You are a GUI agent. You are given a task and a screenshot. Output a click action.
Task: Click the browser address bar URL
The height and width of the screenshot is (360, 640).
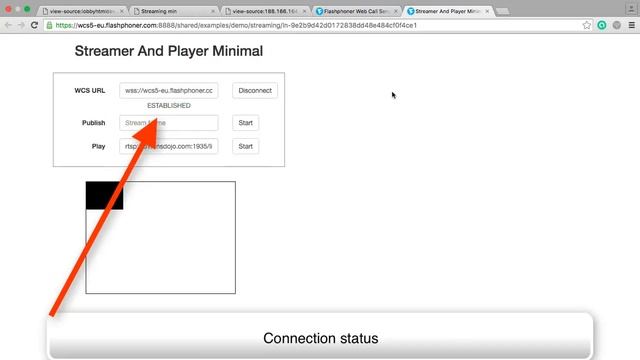point(236,25)
